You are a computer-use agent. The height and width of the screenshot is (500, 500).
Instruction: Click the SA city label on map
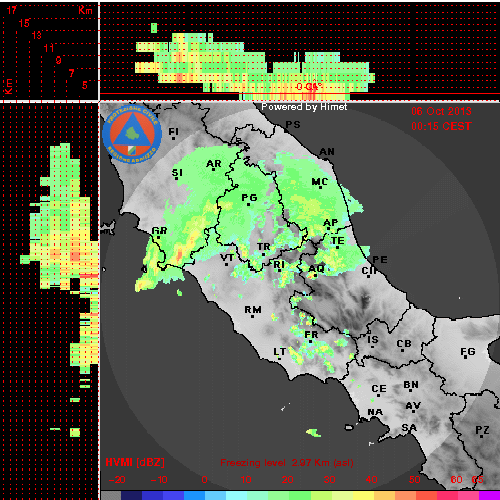click(x=409, y=428)
